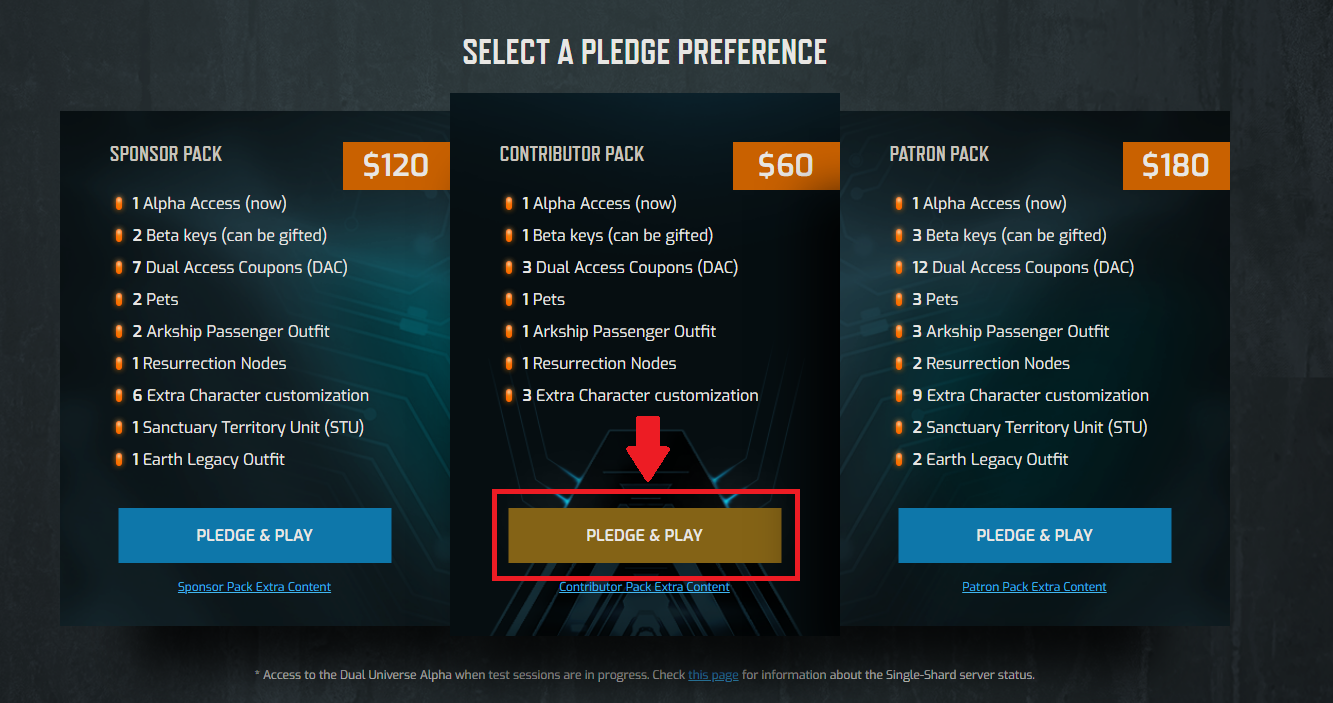Click orange bullet beside Patron 3 Beta keys
Viewport: 1333px width, 703px height.
point(899,236)
